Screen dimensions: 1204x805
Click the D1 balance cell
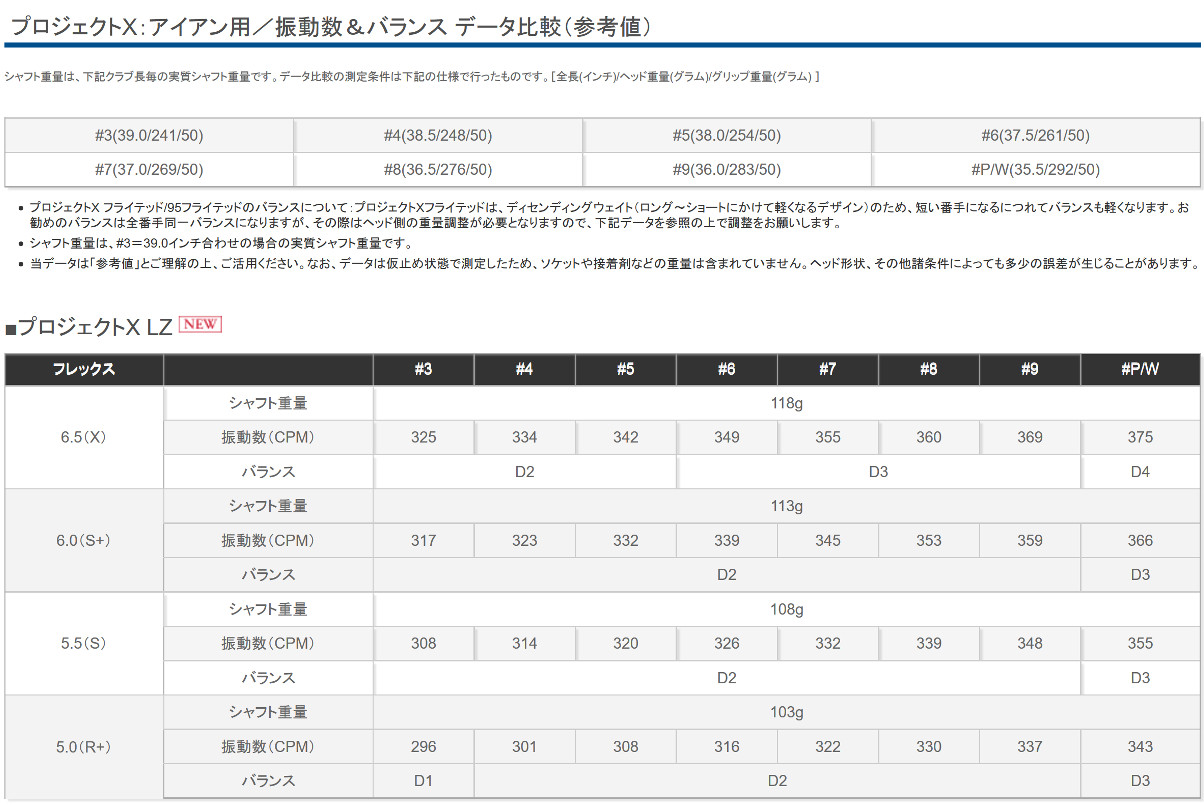click(x=423, y=780)
